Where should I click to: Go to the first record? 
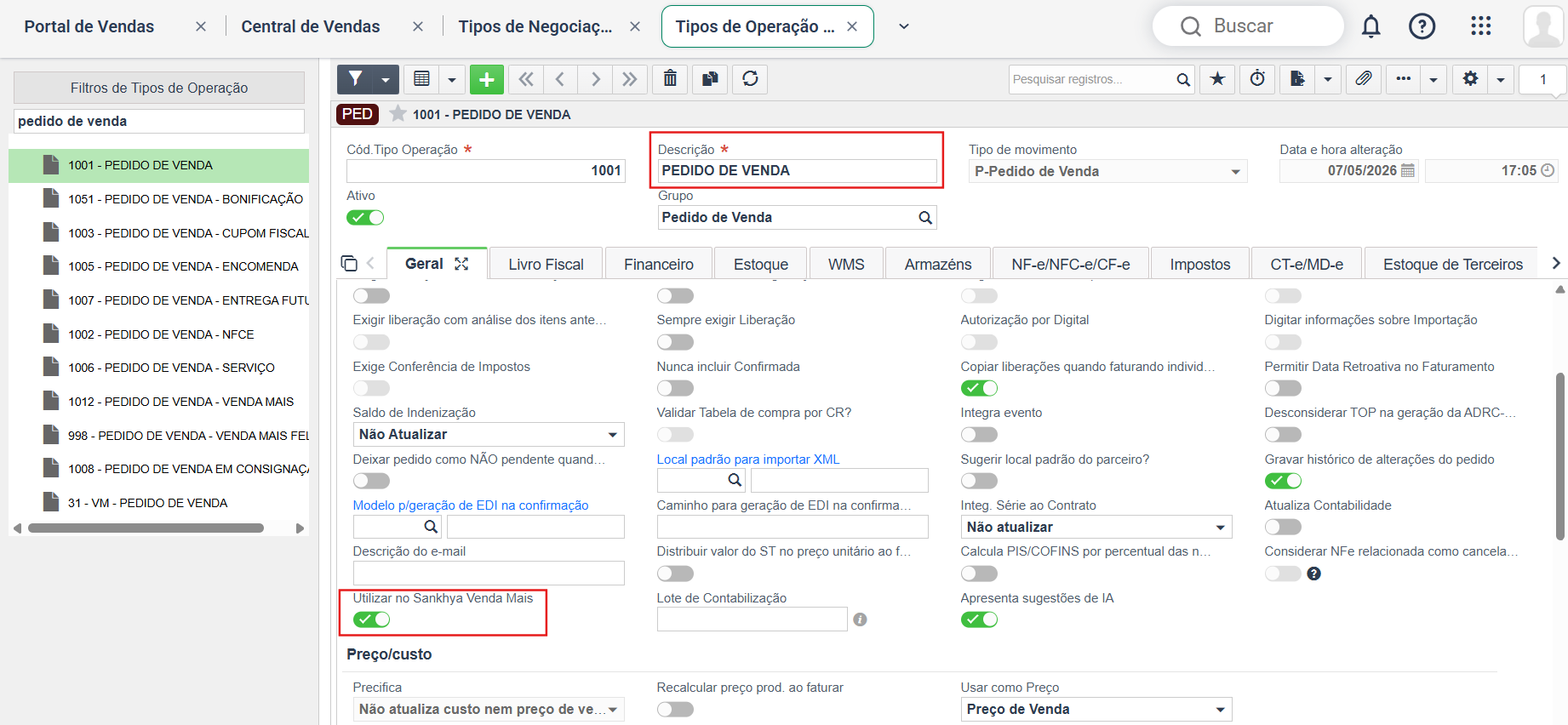click(x=526, y=79)
